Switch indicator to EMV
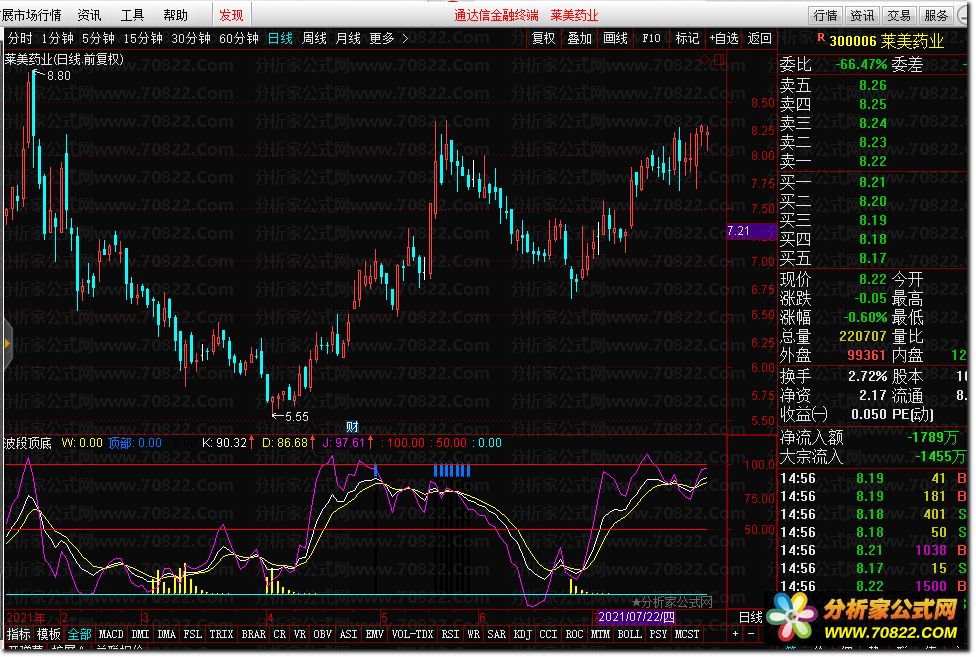Viewport: 976px width, 657px height. tap(375, 634)
